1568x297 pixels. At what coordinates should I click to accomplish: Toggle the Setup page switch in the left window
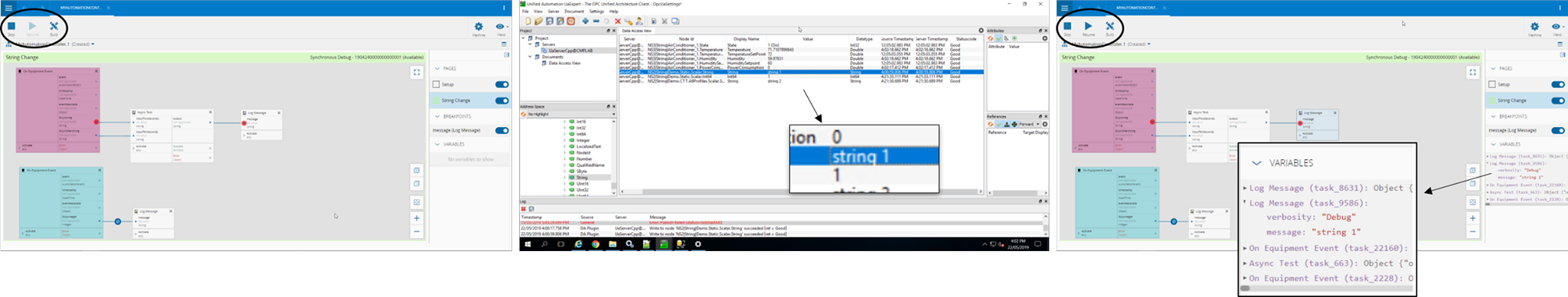pos(502,84)
